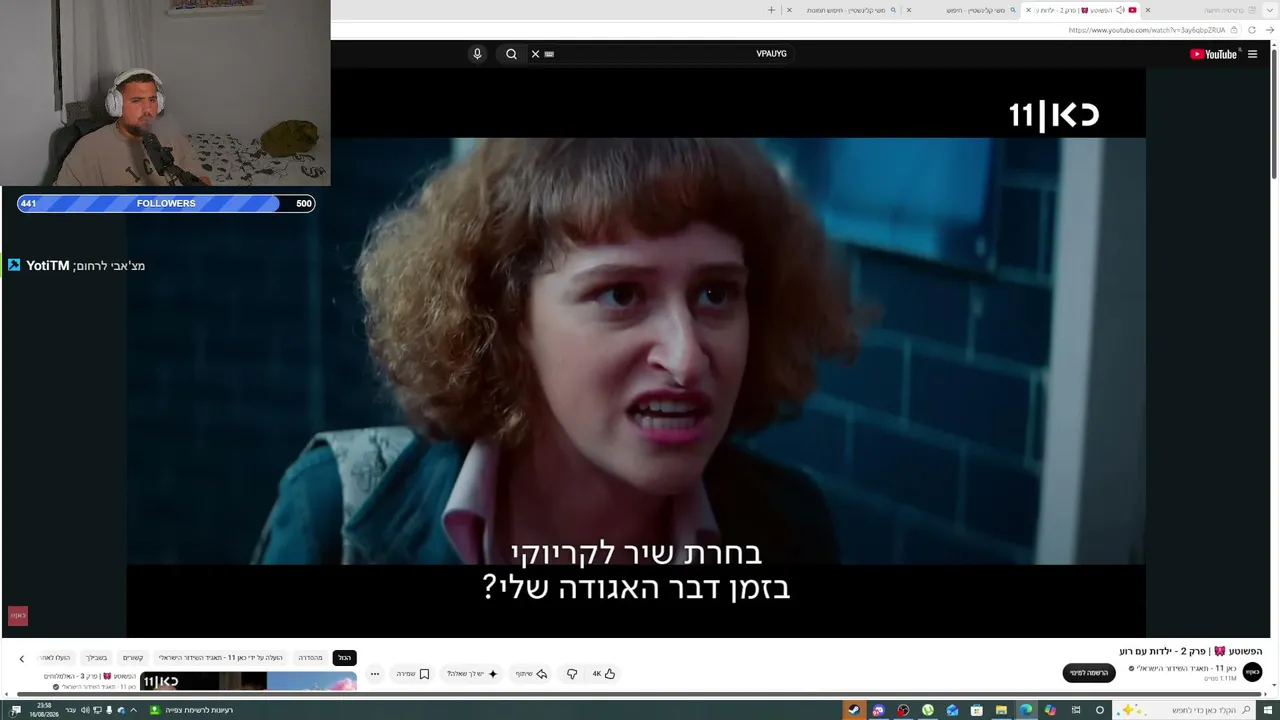This screenshot has height=720, width=1280.
Task: Open a new browser tab with the plus button
Action: click(771, 10)
